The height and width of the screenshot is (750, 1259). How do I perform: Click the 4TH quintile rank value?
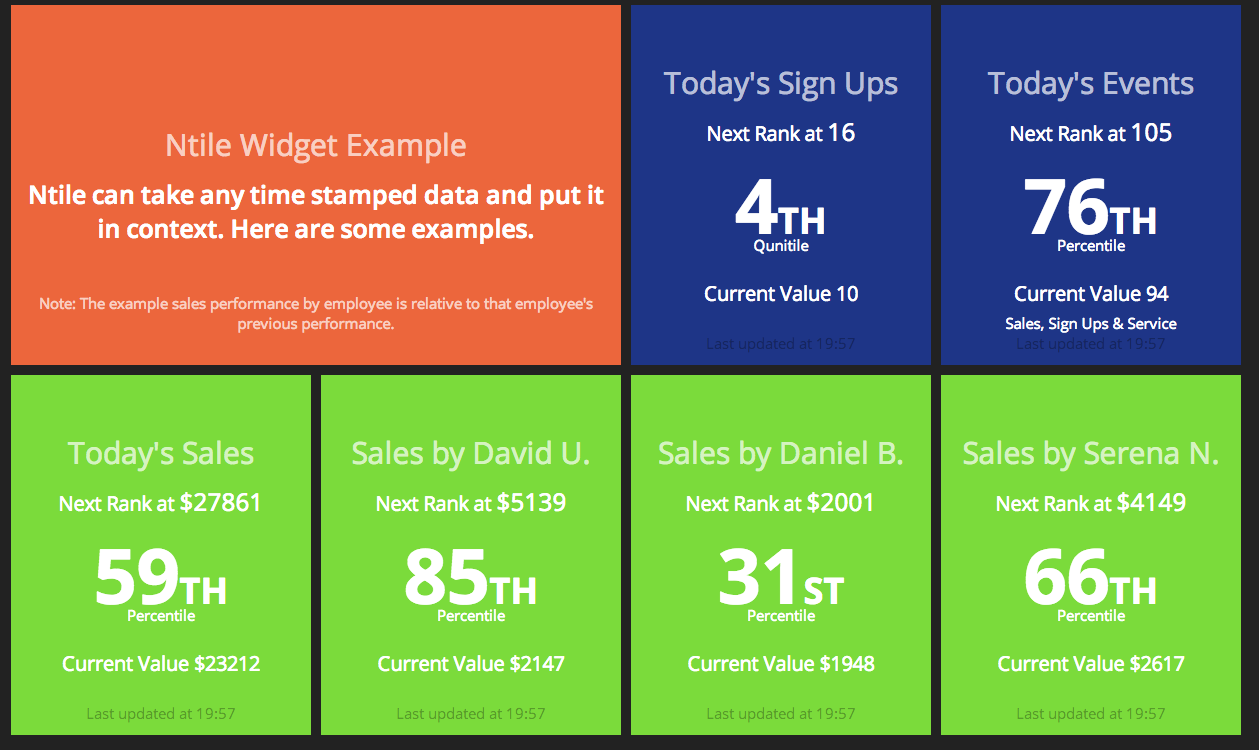pos(780,210)
